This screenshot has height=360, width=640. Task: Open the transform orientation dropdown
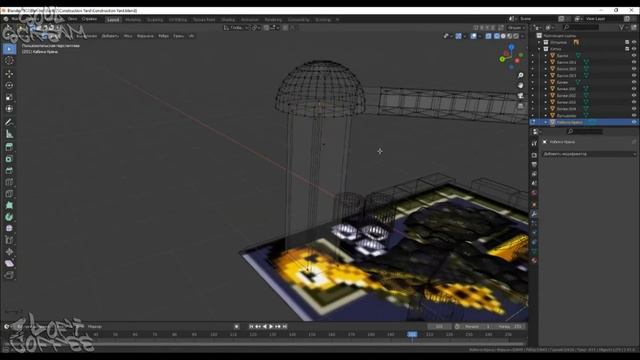236,27
